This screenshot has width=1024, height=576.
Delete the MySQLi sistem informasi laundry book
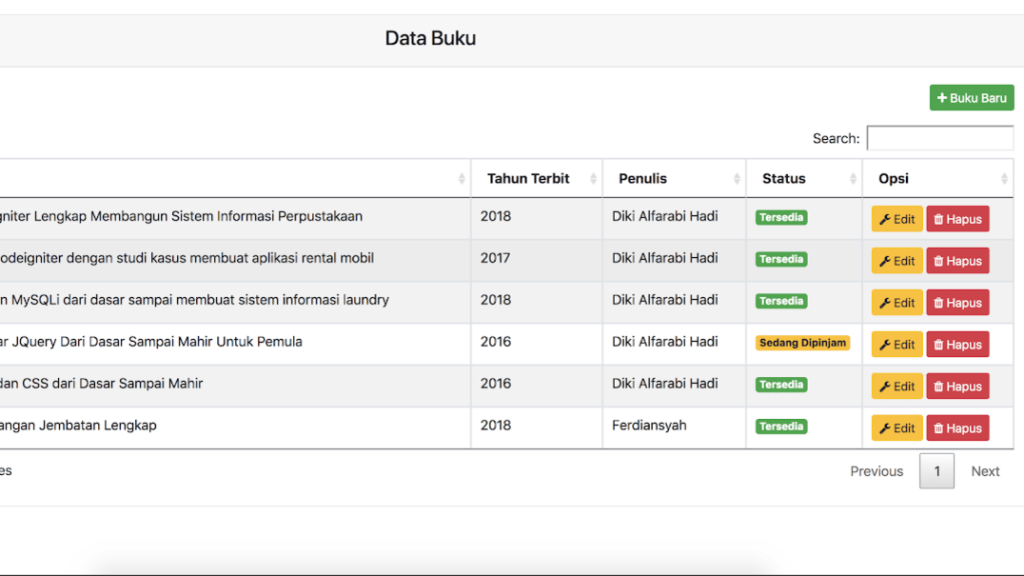pyautogui.click(x=957, y=302)
